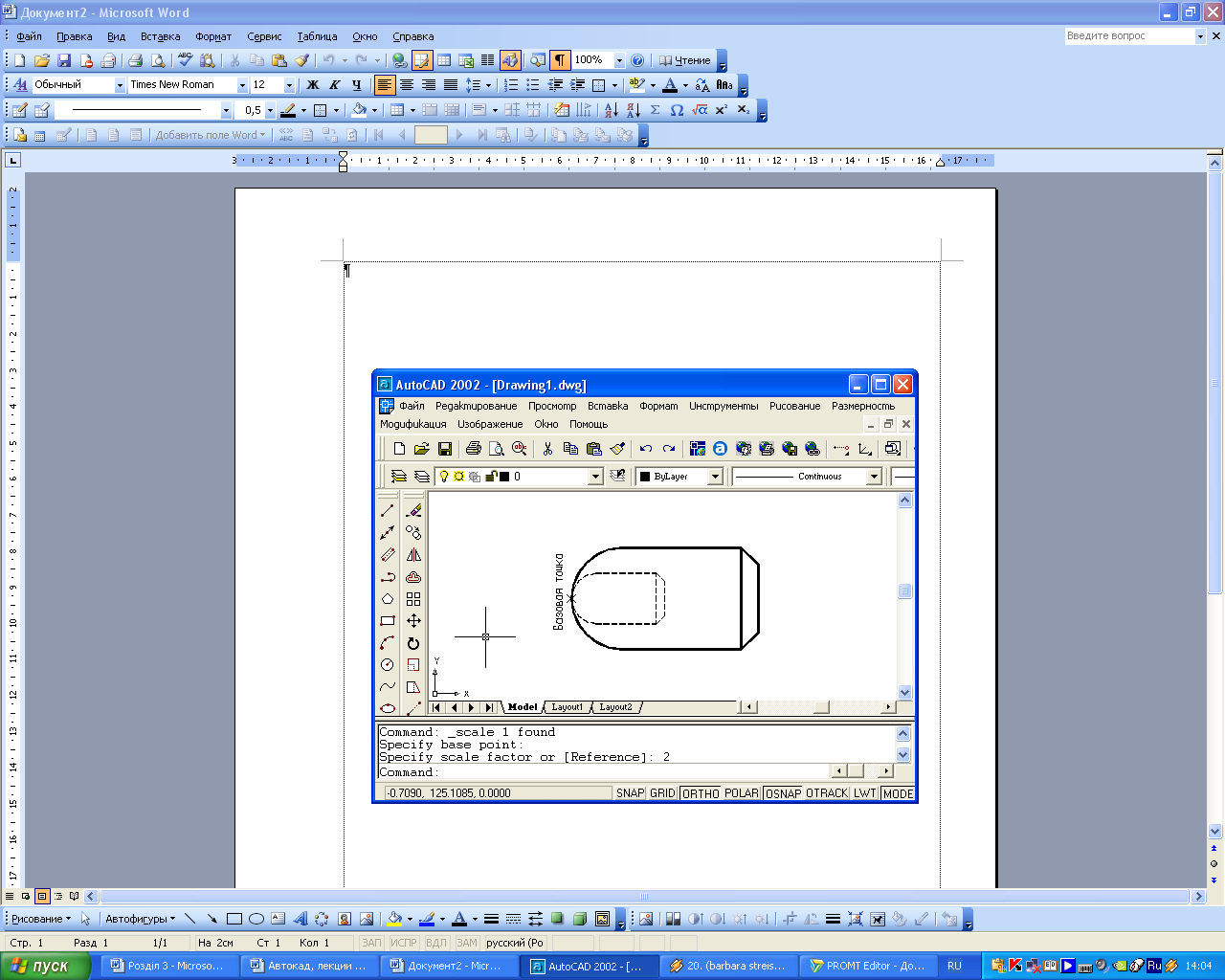
Task: Create bulleted list
Action: pyautogui.click(x=533, y=85)
